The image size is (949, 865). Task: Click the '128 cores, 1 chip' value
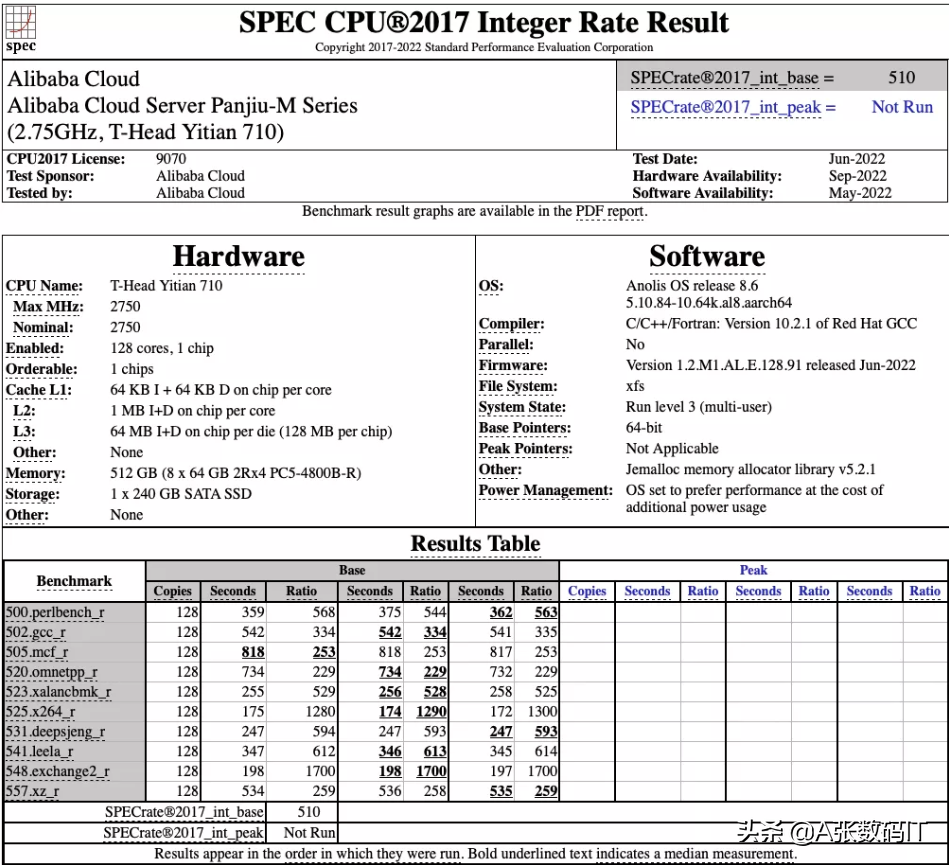click(x=162, y=348)
